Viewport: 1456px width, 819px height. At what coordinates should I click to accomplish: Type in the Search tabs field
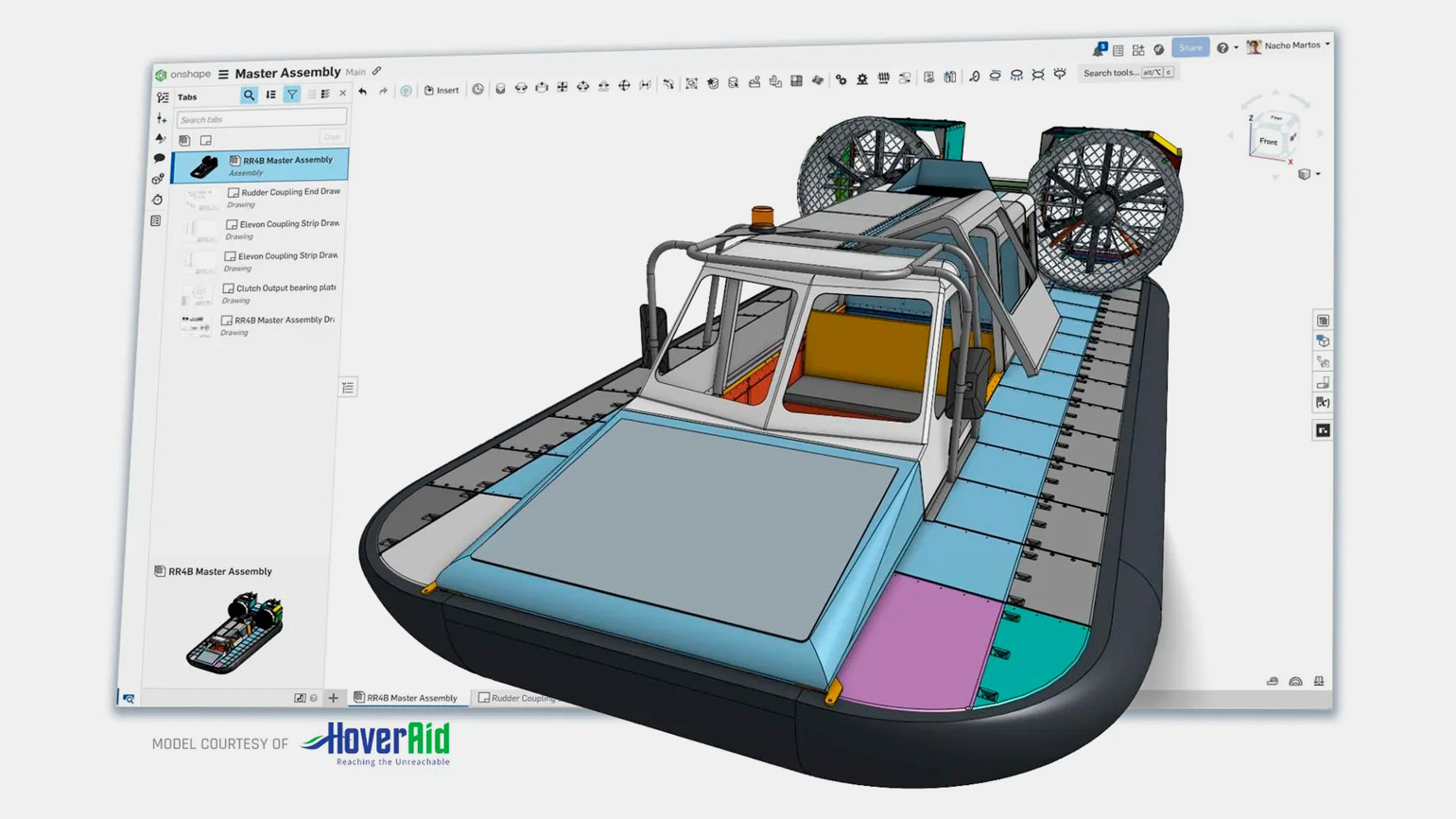[x=261, y=119]
